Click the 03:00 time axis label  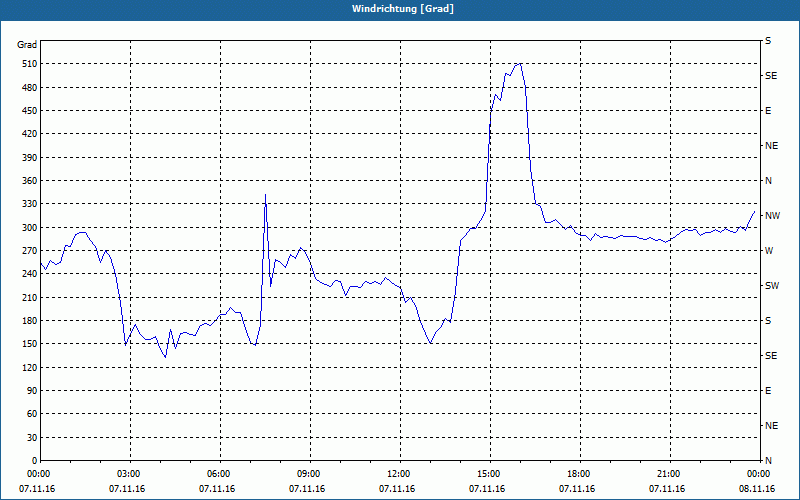point(127,474)
